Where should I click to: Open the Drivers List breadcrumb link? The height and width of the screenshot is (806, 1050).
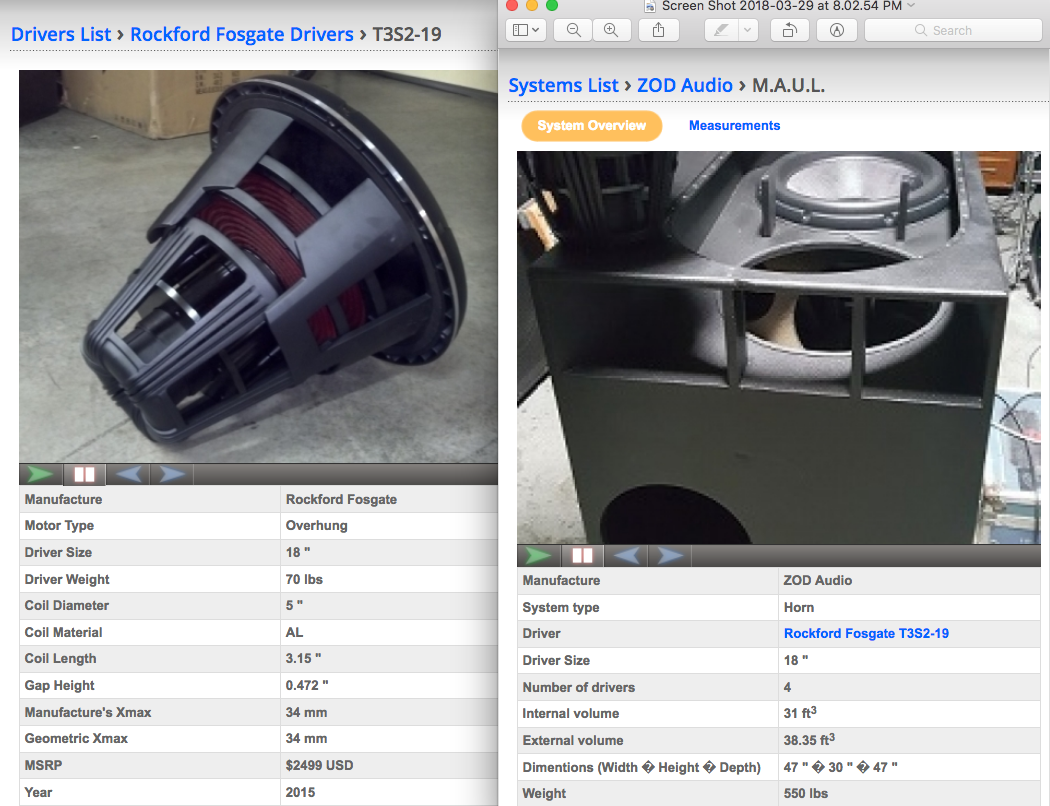[x=61, y=34]
